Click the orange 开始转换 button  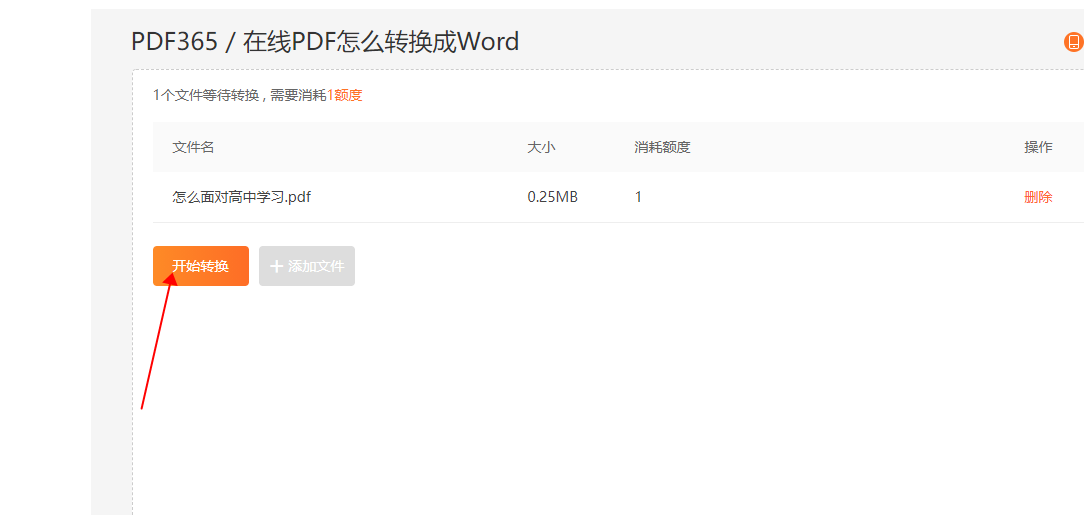[200, 265]
